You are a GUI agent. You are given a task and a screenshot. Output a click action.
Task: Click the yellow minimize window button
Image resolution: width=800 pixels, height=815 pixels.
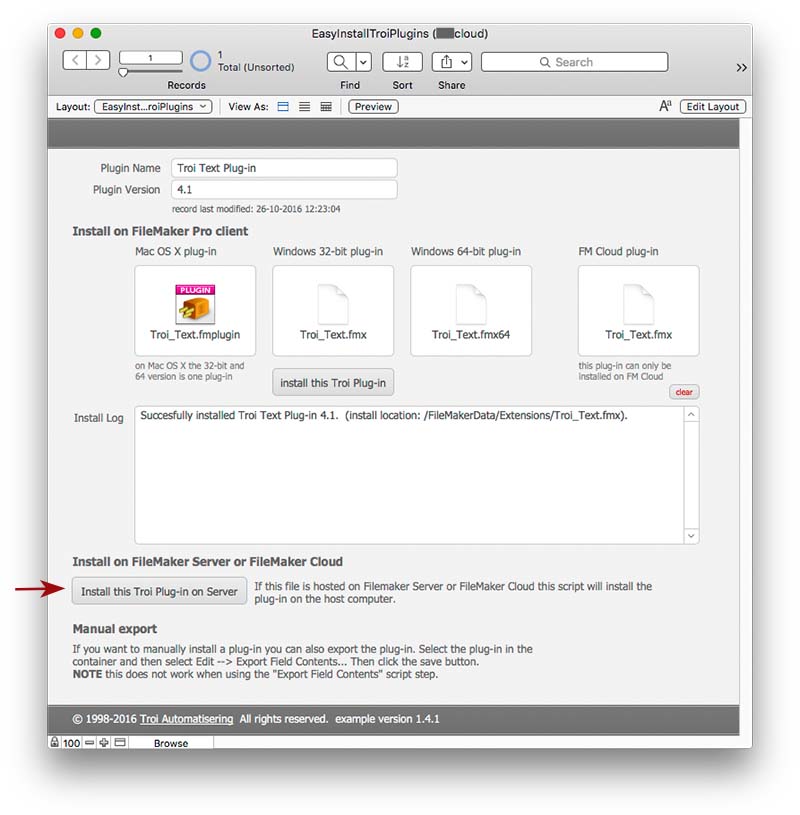[x=78, y=33]
